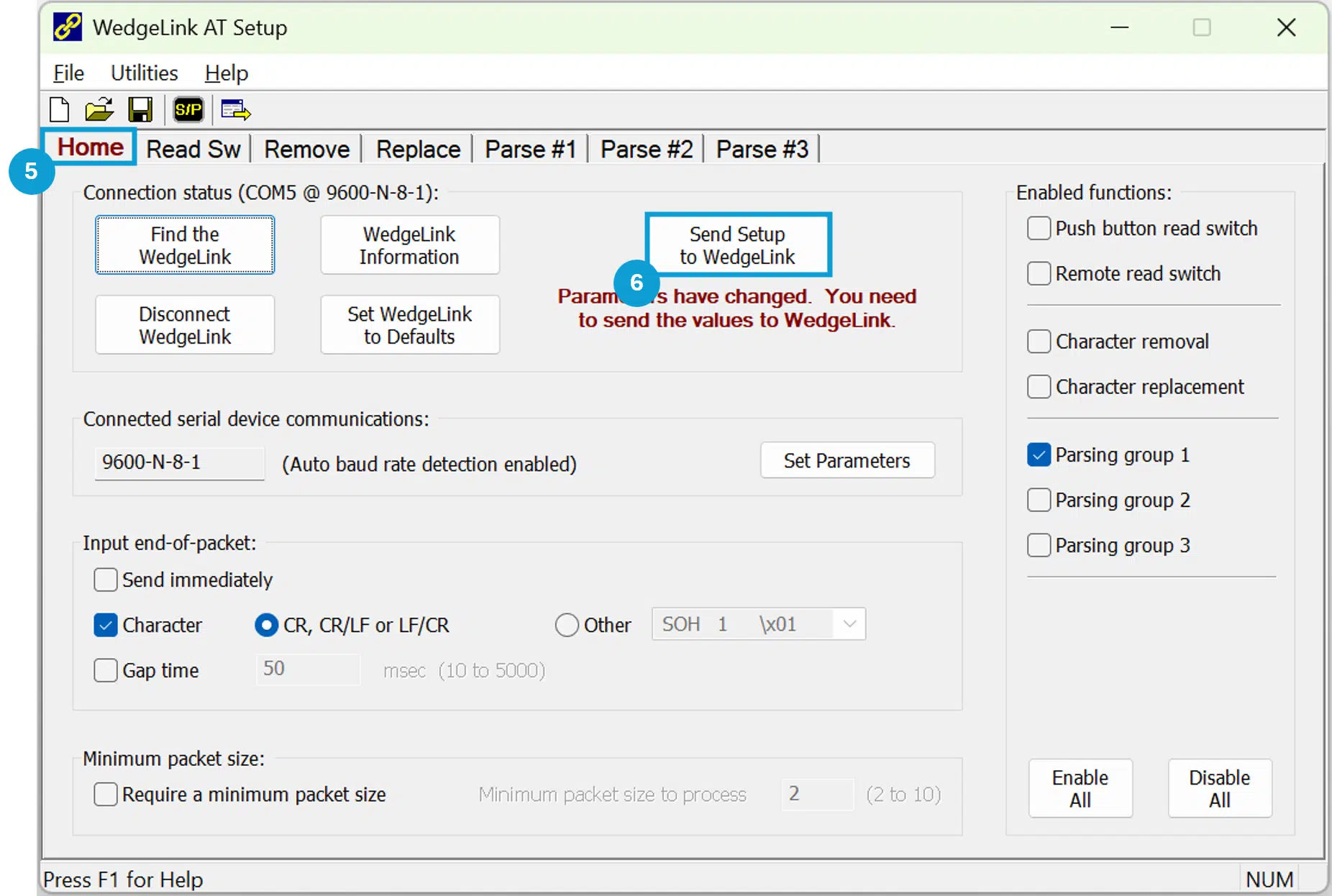Screen dimensions: 1332x896
Task: Check Send immediately option
Action: pyautogui.click(x=106, y=580)
